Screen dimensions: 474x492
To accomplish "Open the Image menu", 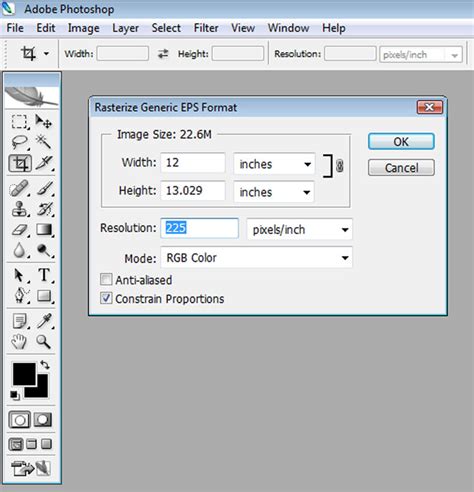I will tap(84, 28).
